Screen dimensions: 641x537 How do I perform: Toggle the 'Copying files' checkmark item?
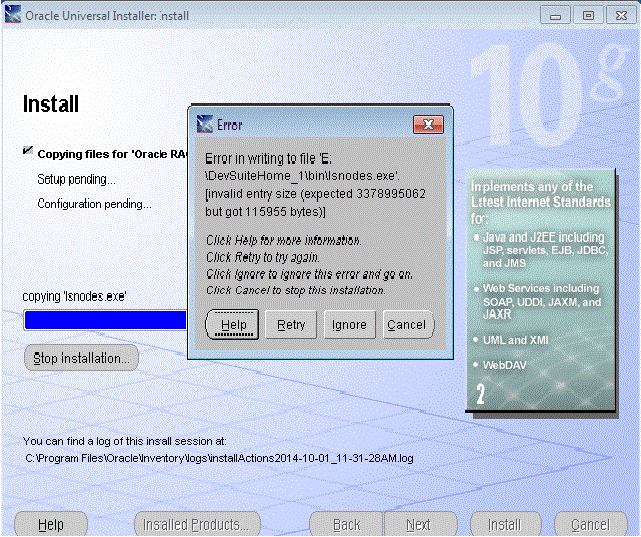(x=28, y=153)
